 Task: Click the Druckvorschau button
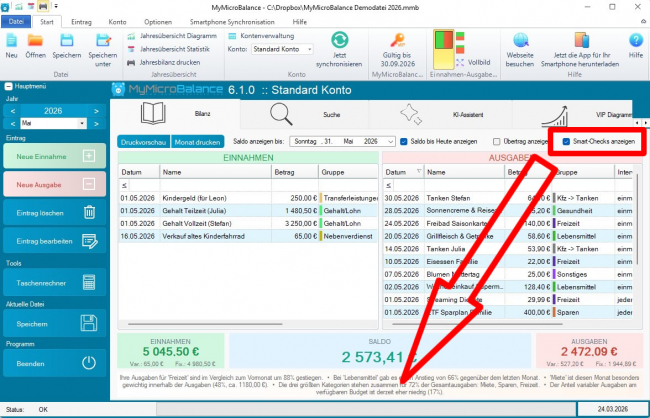pos(143,142)
